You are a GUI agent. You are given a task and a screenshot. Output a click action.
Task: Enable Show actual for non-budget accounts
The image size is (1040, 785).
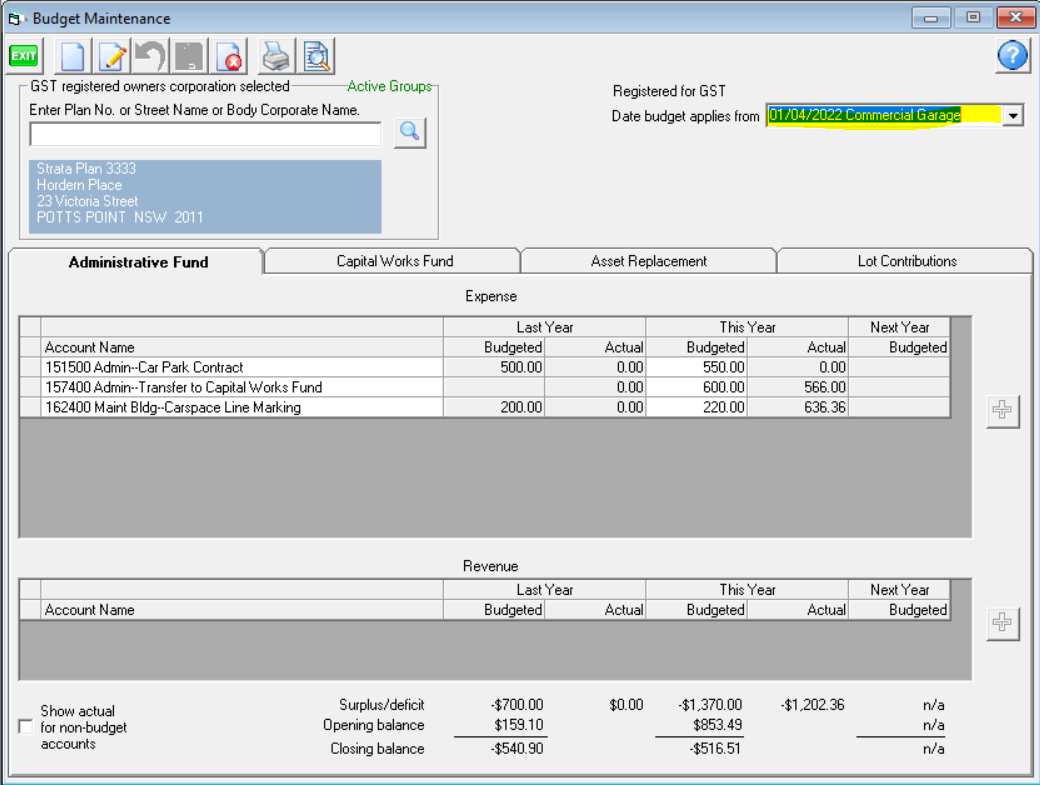[26, 727]
